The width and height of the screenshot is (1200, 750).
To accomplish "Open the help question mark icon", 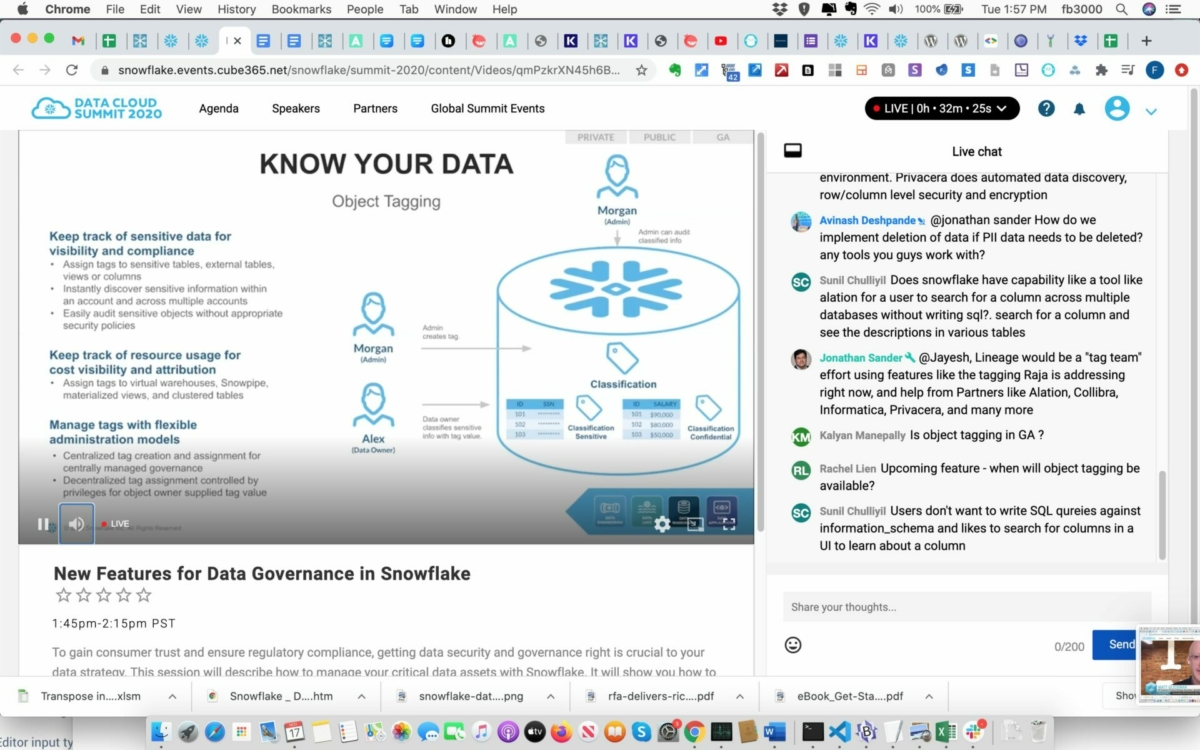I will 1046,108.
